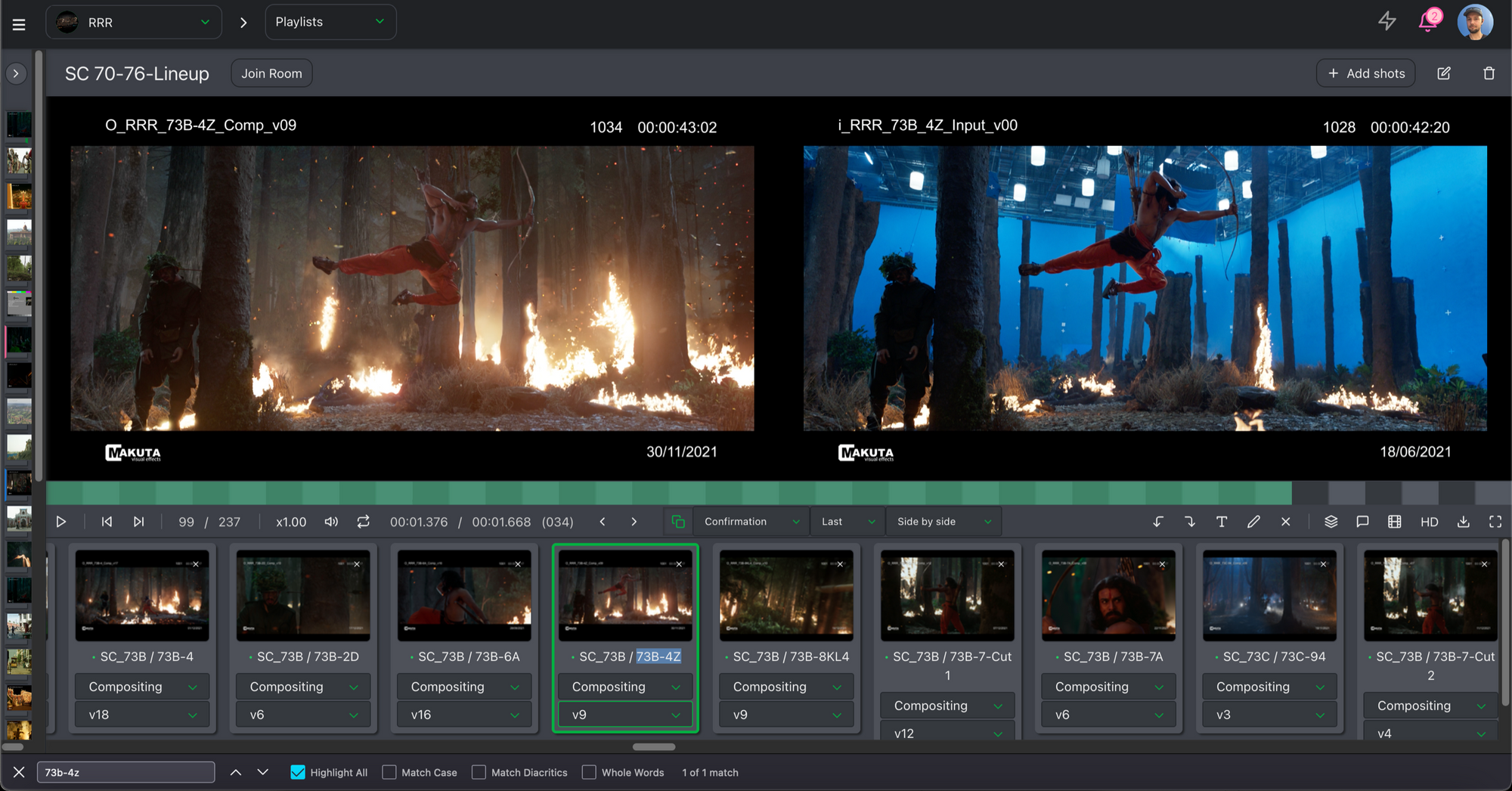
Task: Download the preview with the download icon
Action: click(x=1463, y=522)
